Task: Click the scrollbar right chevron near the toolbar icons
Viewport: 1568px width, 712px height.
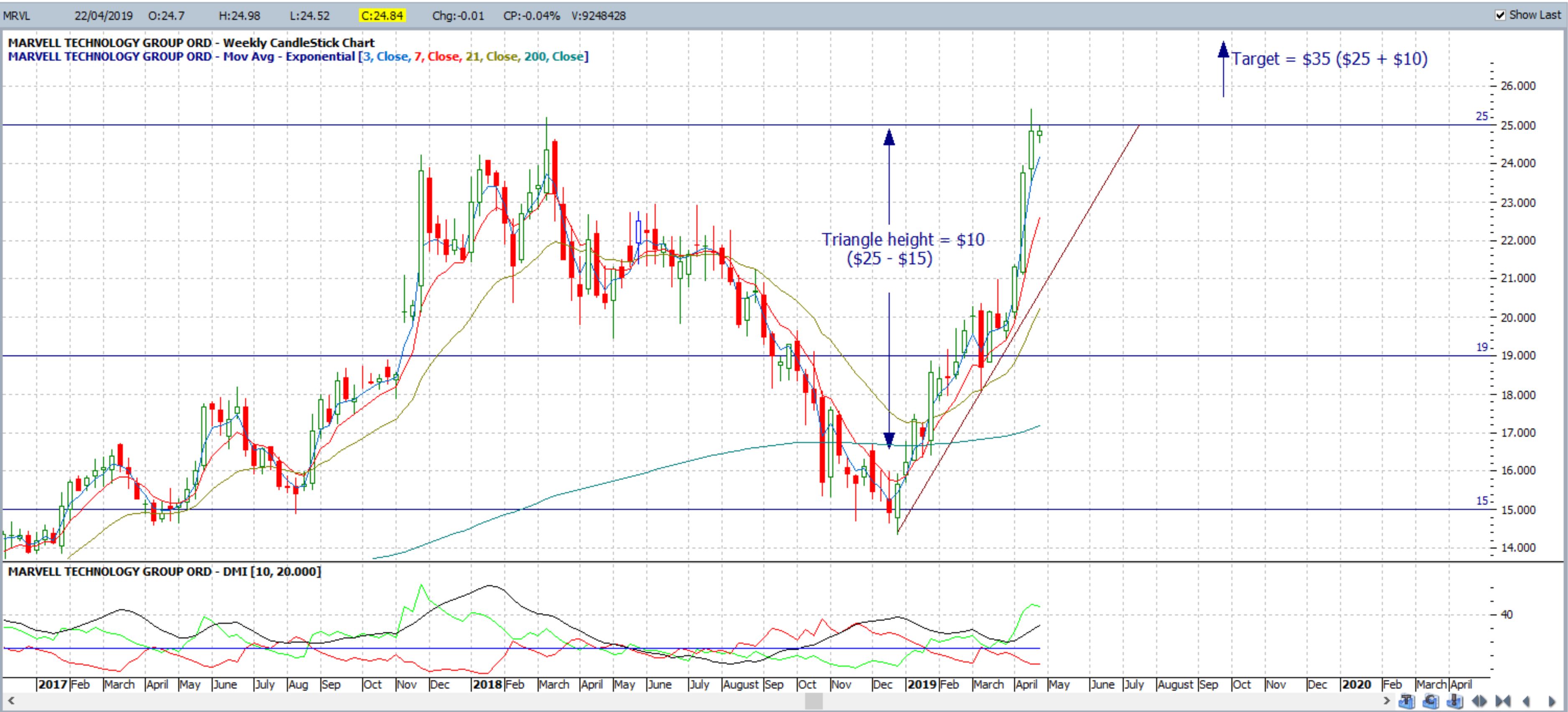Action: (1387, 701)
